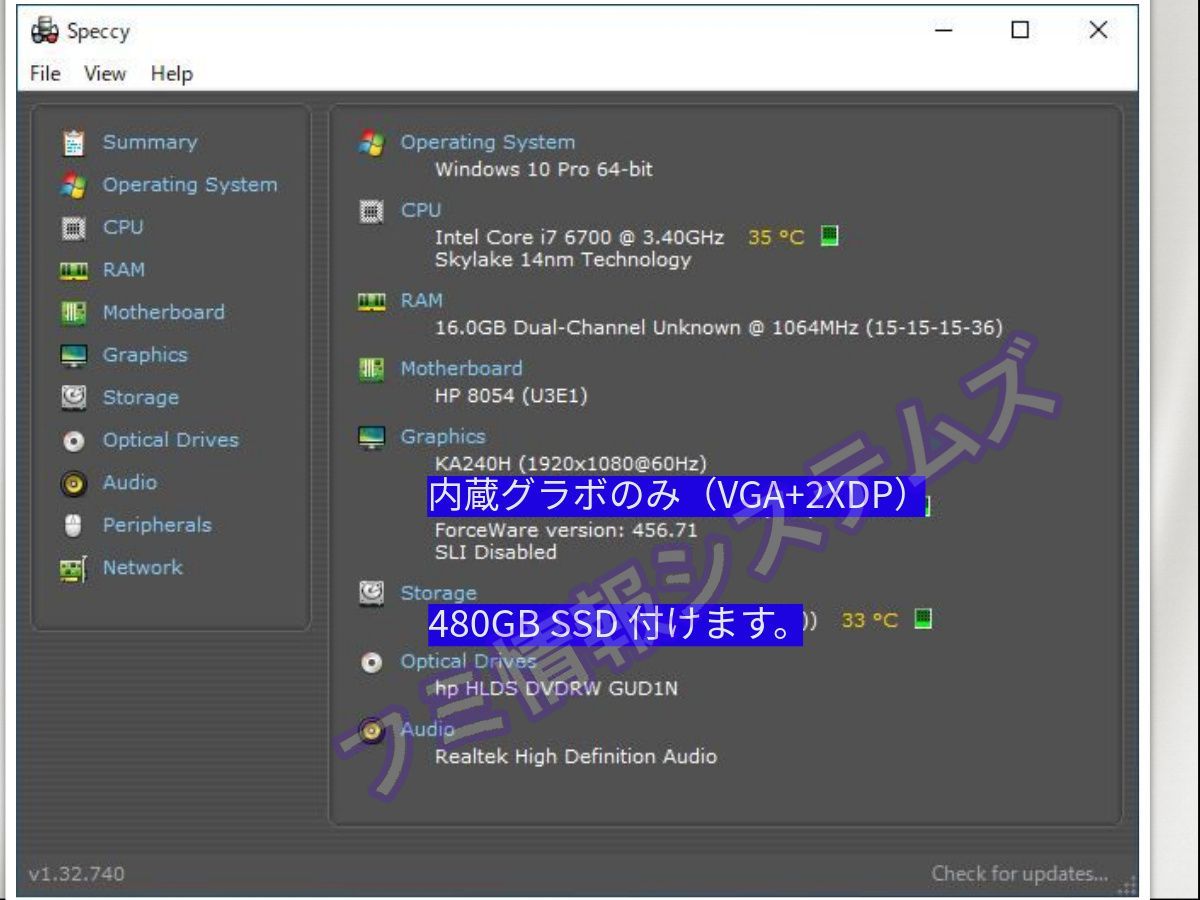Click the Windows flag icon in summary pane
This screenshot has width=1200, height=900.
[x=371, y=143]
